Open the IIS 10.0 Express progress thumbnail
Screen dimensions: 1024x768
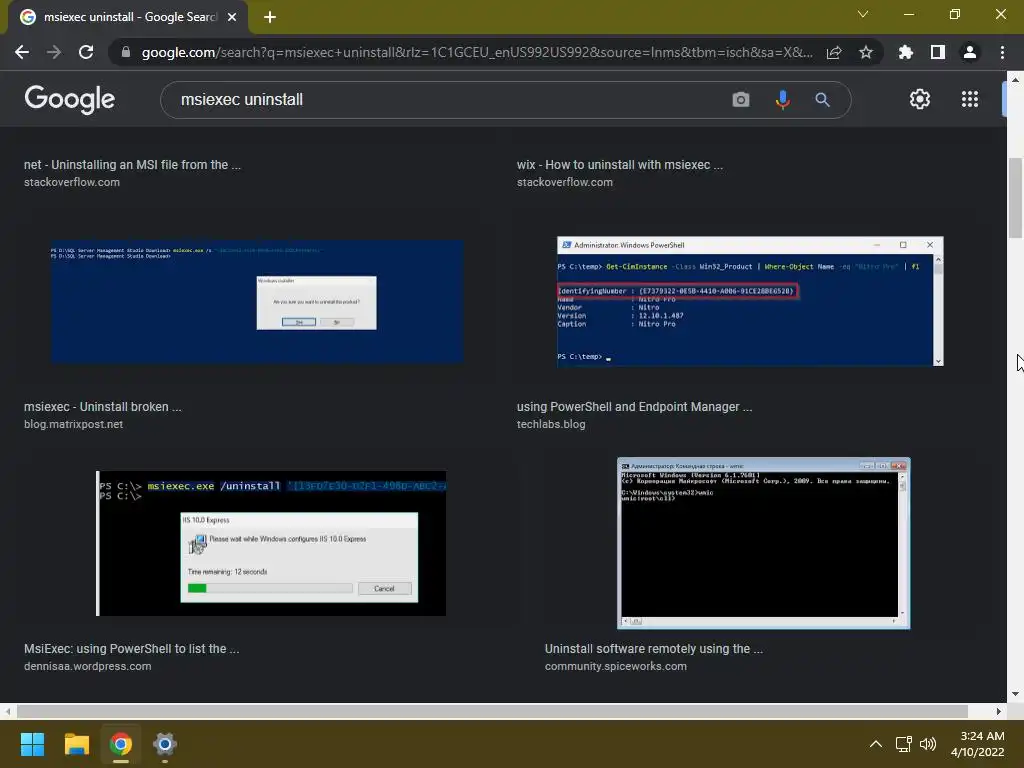point(271,543)
